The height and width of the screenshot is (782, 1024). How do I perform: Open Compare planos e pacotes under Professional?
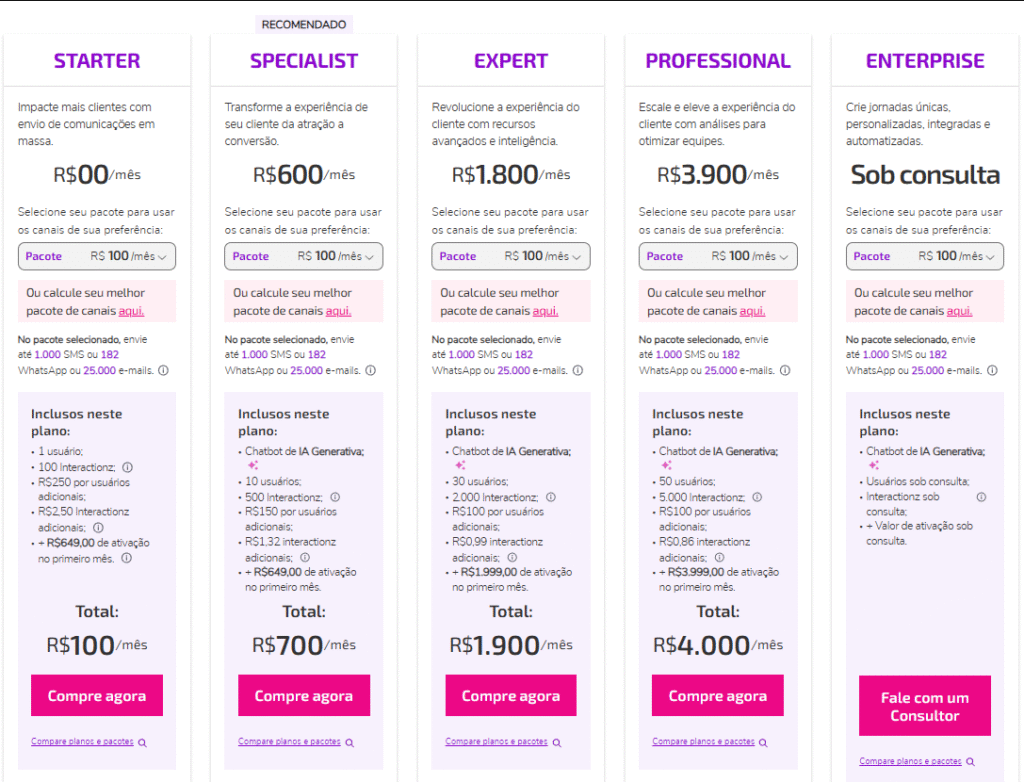tap(703, 741)
